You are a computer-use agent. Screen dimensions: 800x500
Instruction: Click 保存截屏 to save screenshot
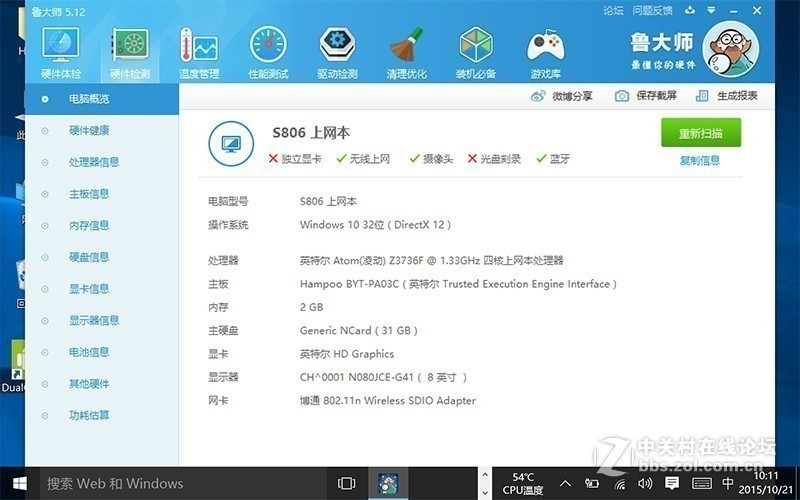click(646, 96)
